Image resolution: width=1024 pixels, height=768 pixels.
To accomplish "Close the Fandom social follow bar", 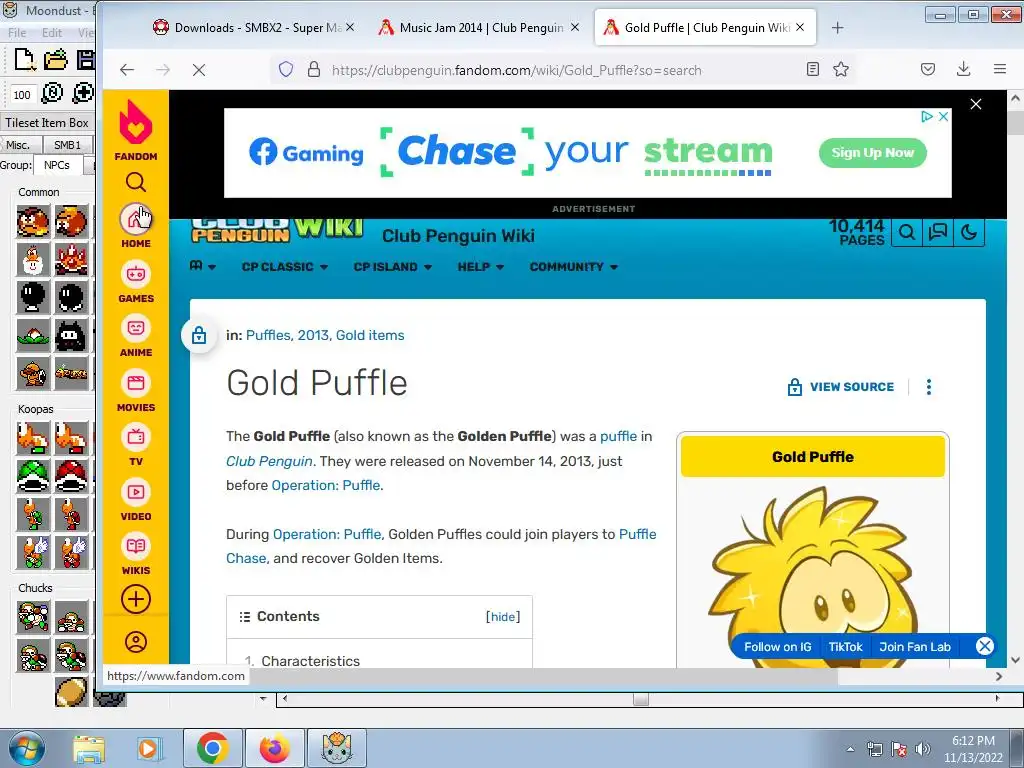I will pos(985,647).
